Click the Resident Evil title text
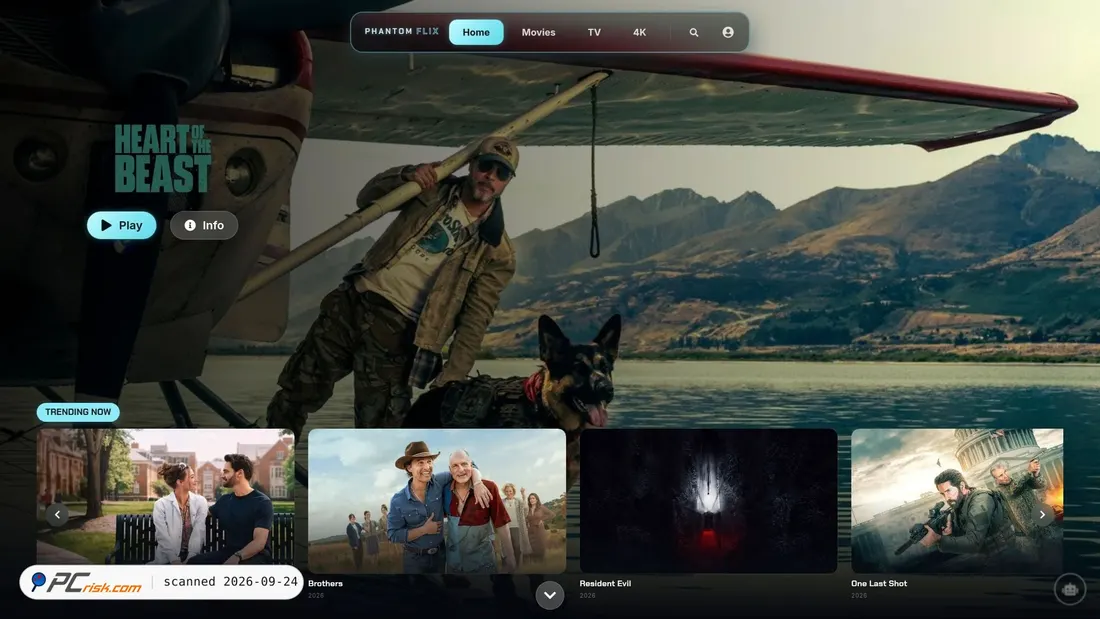The image size is (1100, 619). click(605, 583)
